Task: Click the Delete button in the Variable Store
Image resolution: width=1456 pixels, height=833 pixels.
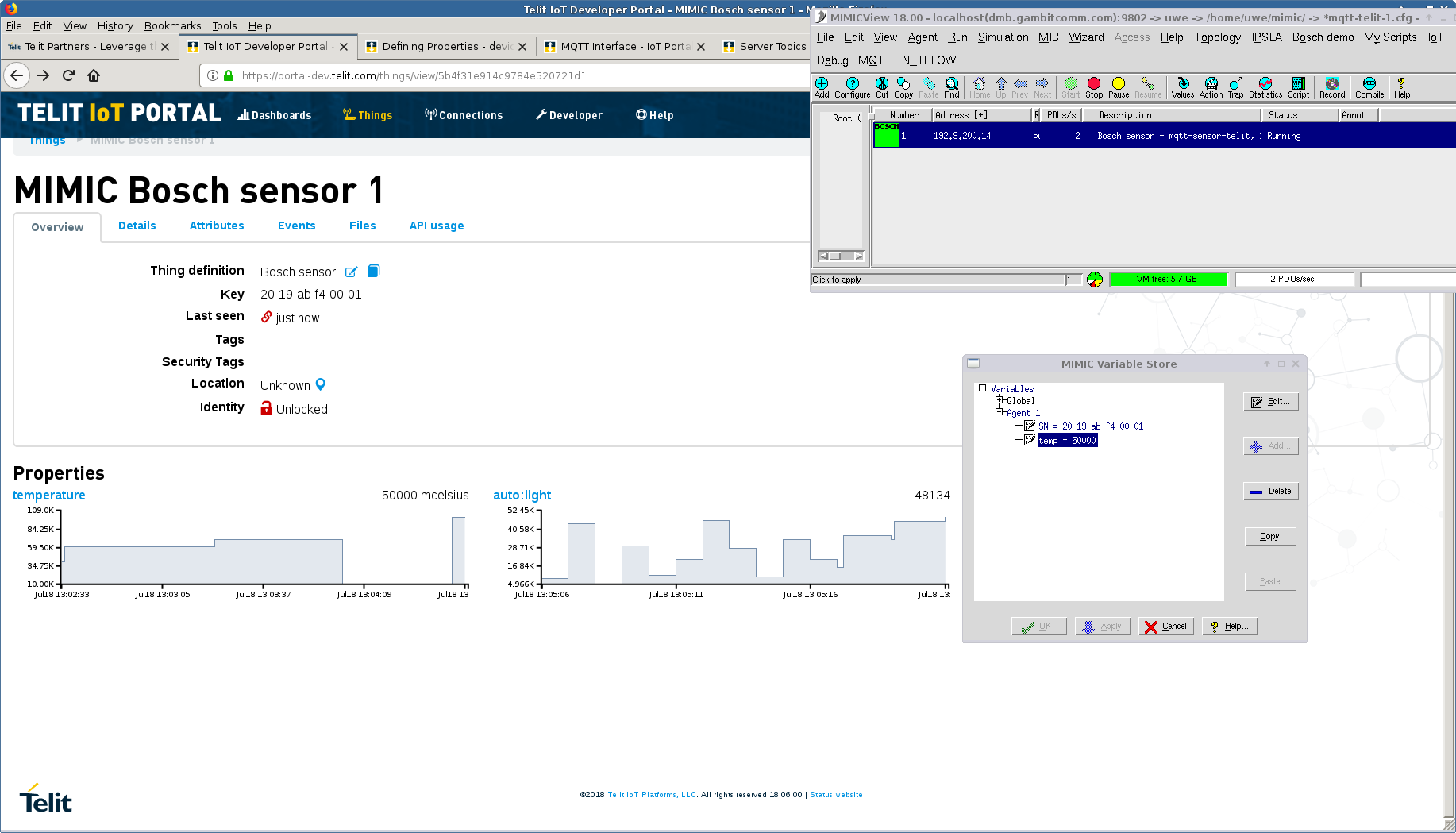Action: click(x=1271, y=492)
